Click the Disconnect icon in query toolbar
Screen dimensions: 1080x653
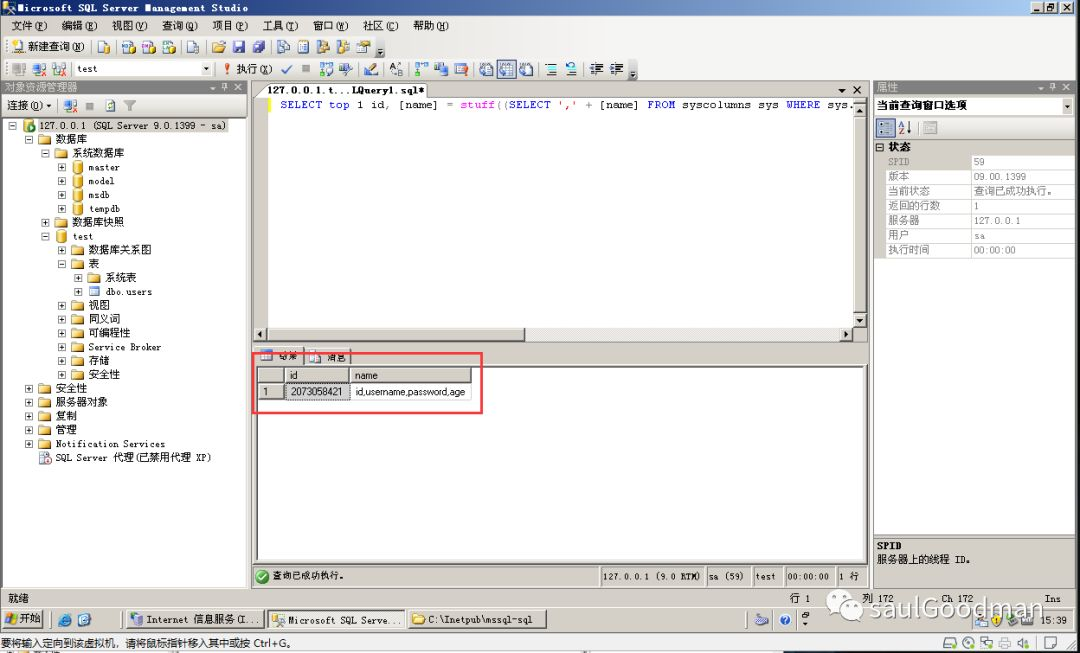click(x=39, y=69)
